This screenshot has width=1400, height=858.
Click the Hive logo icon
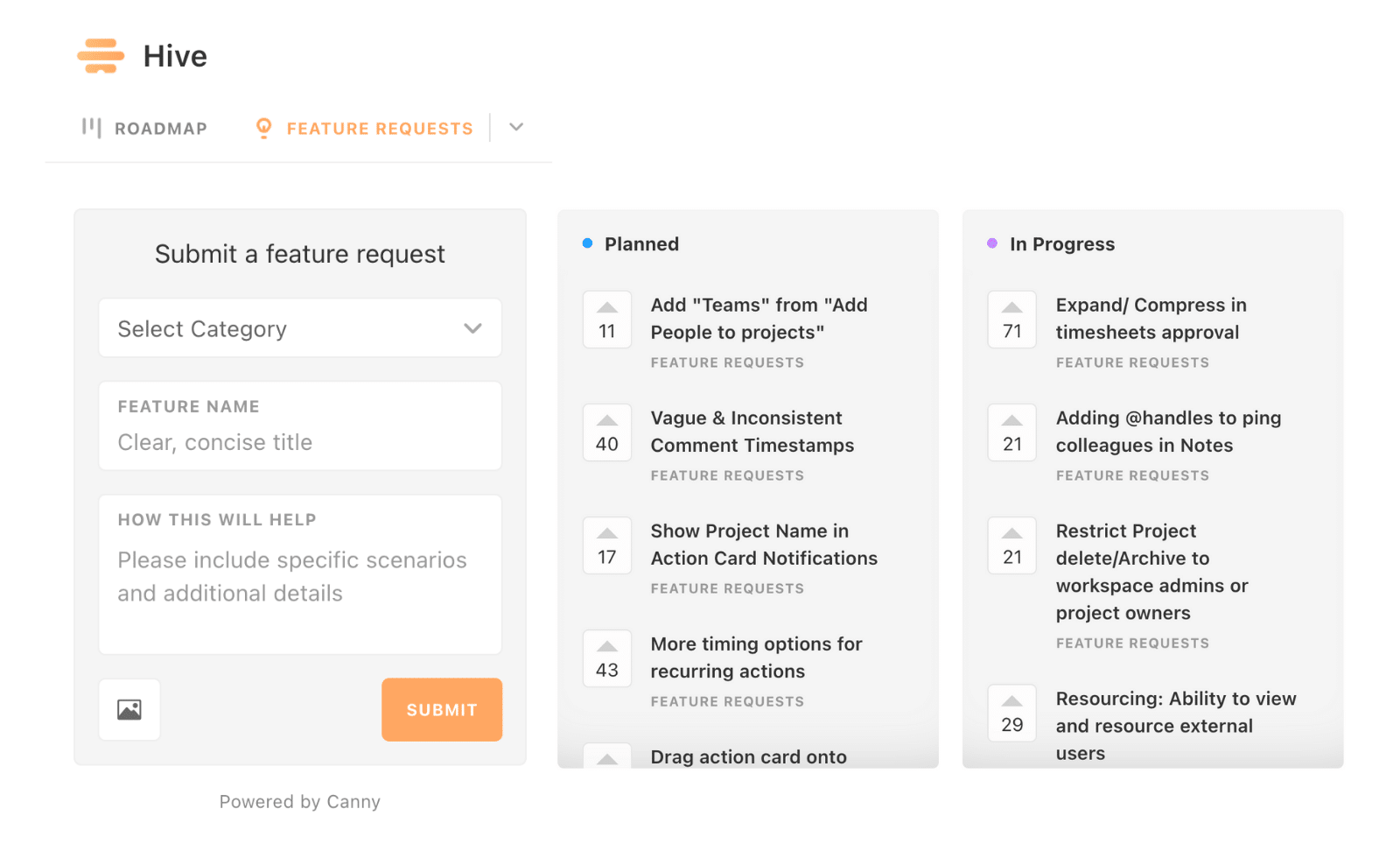click(x=100, y=55)
